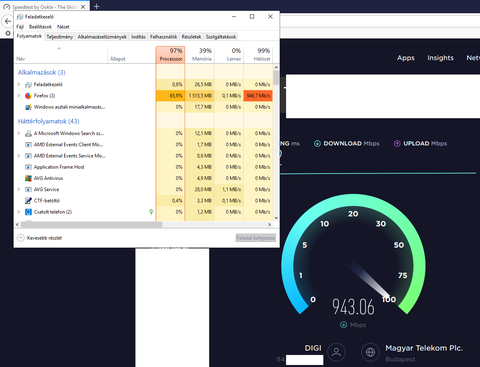Sort by Processzor column header

(x=170, y=55)
